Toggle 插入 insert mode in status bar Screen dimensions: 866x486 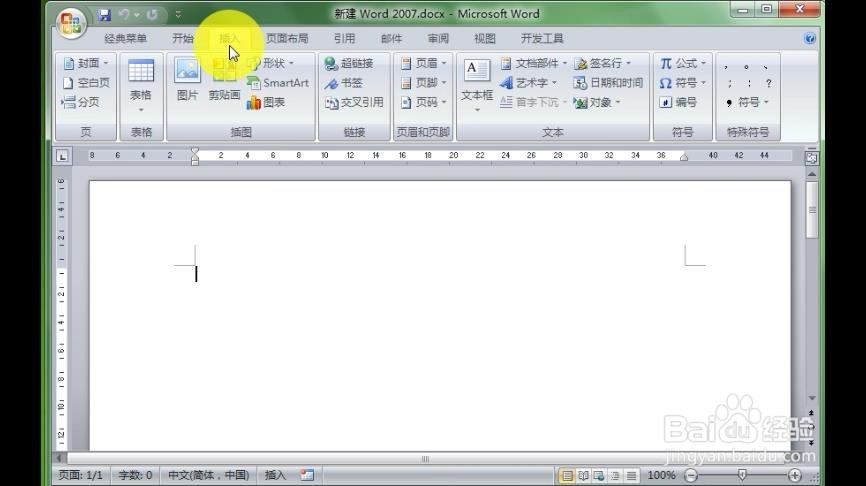(x=276, y=475)
